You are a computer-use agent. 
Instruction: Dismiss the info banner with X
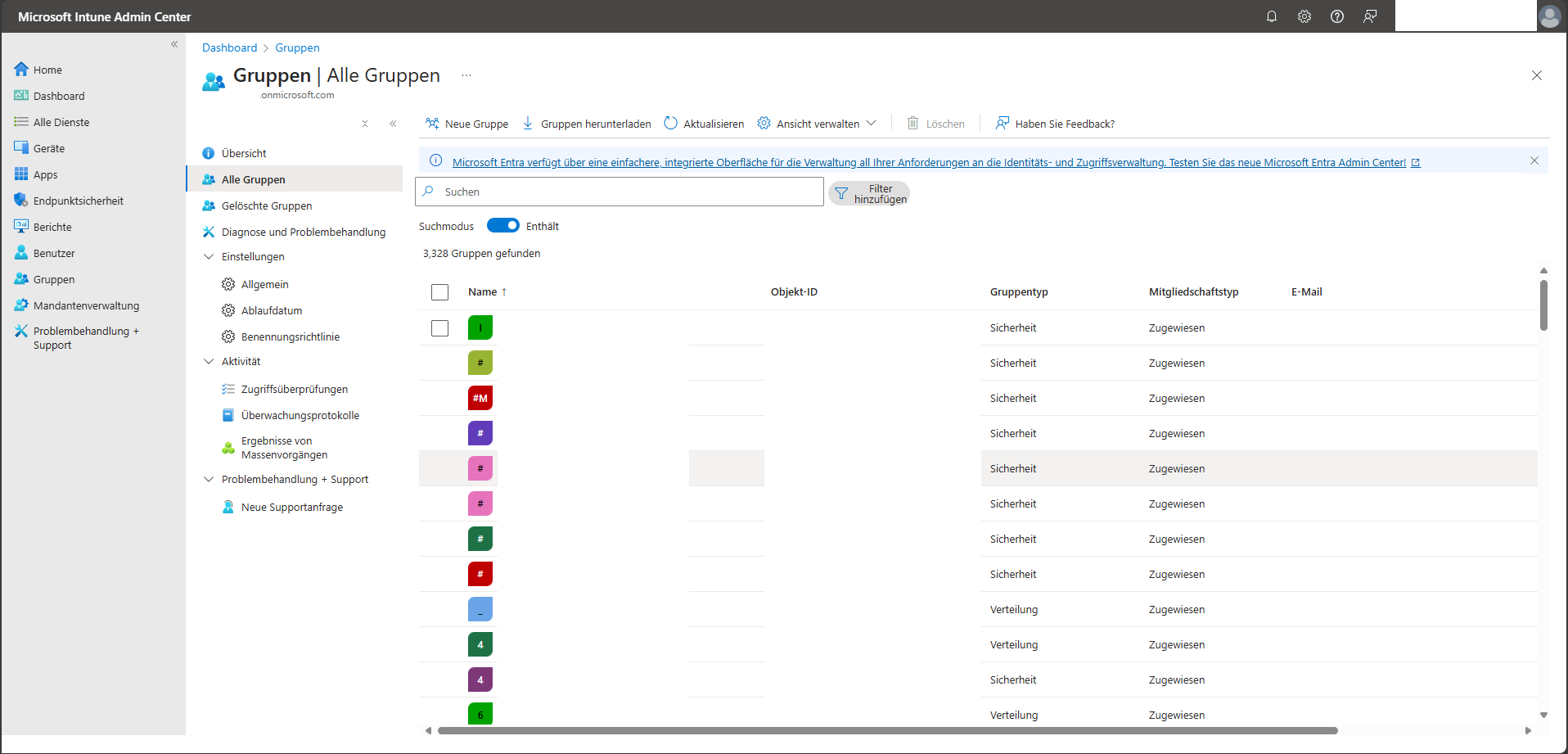[1534, 160]
